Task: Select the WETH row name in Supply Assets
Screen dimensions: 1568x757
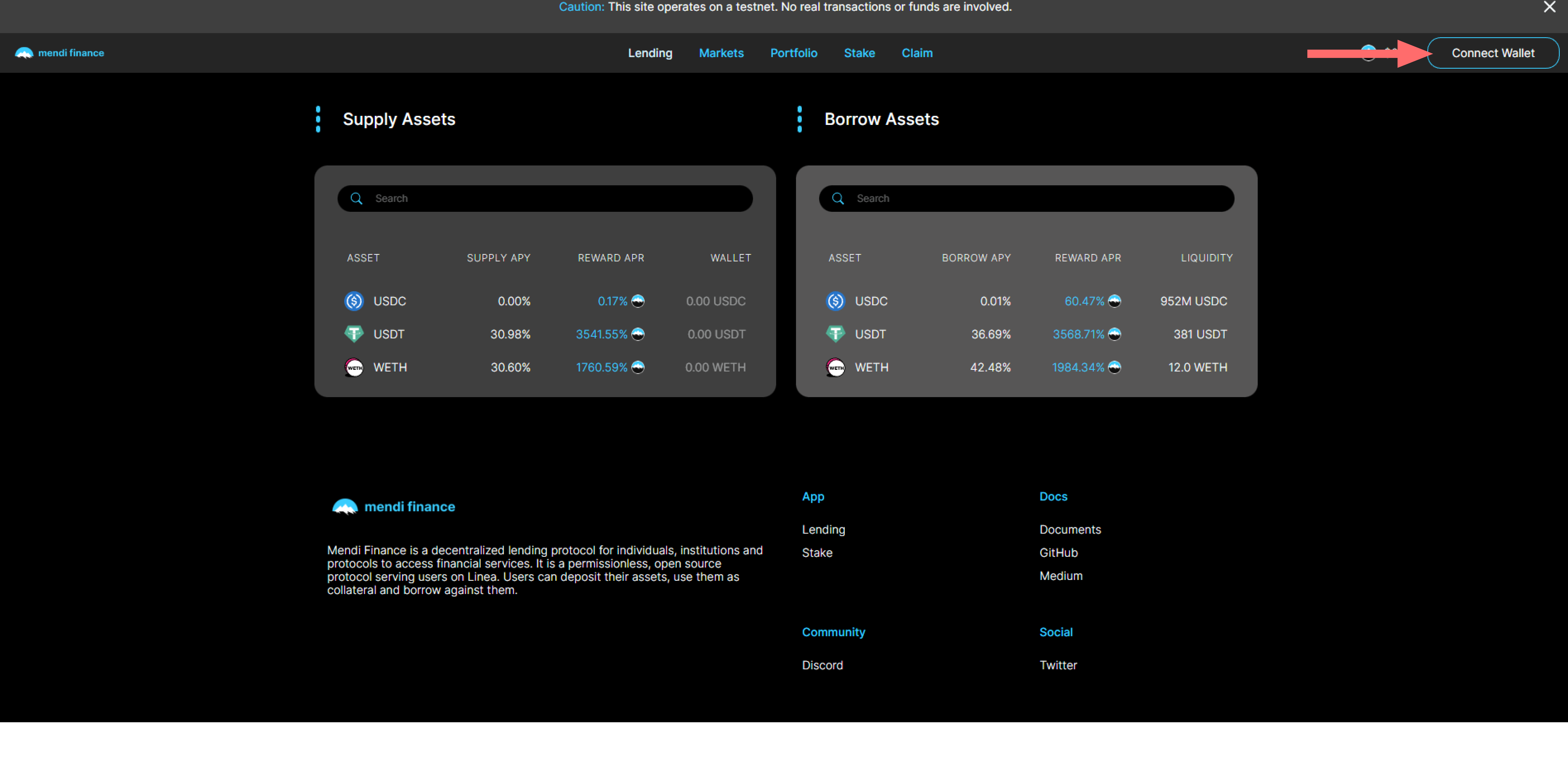Action: click(x=390, y=368)
